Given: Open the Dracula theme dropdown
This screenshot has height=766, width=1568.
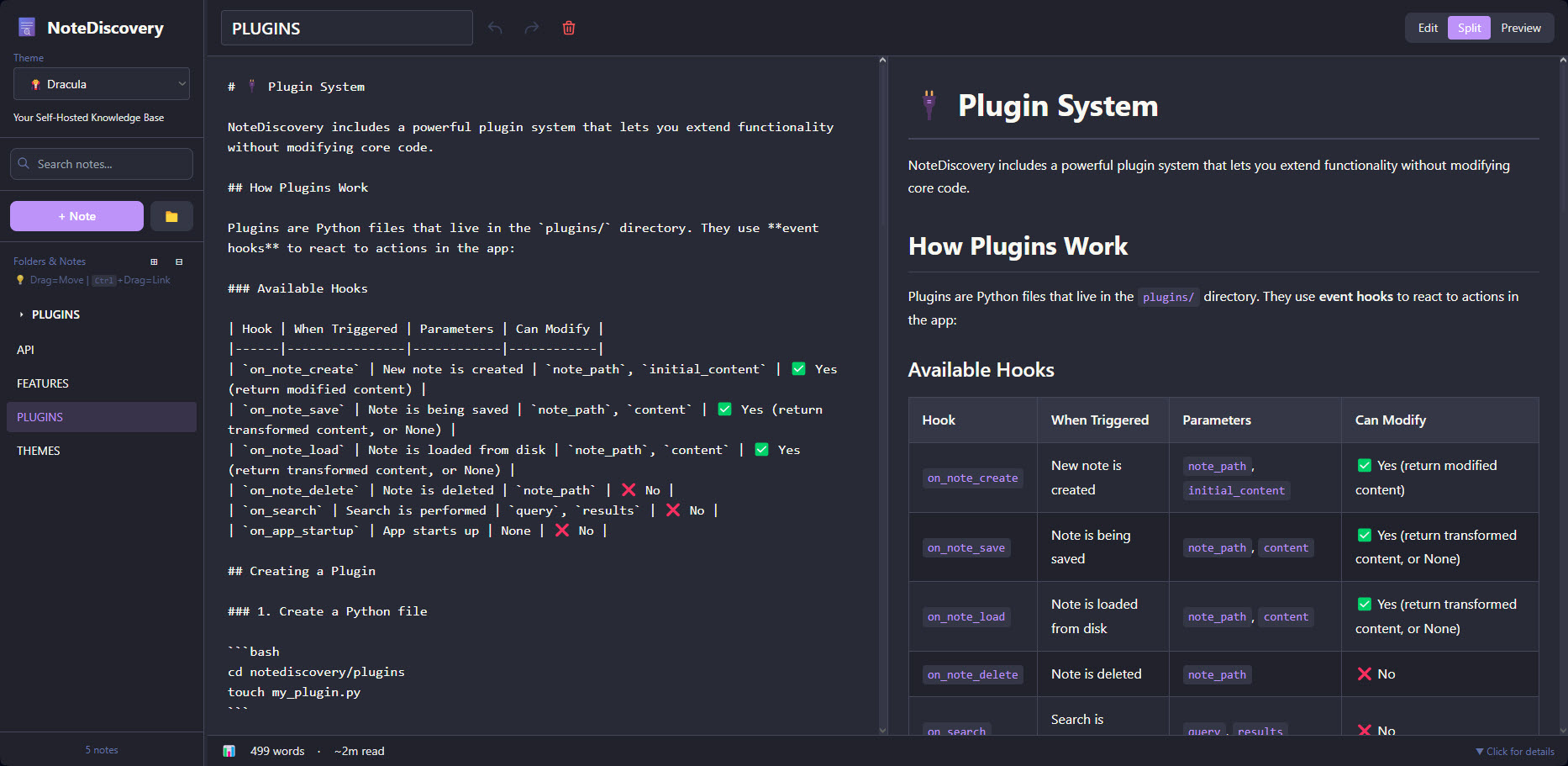Looking at the screenshot, I should click(x=101, y=84).
